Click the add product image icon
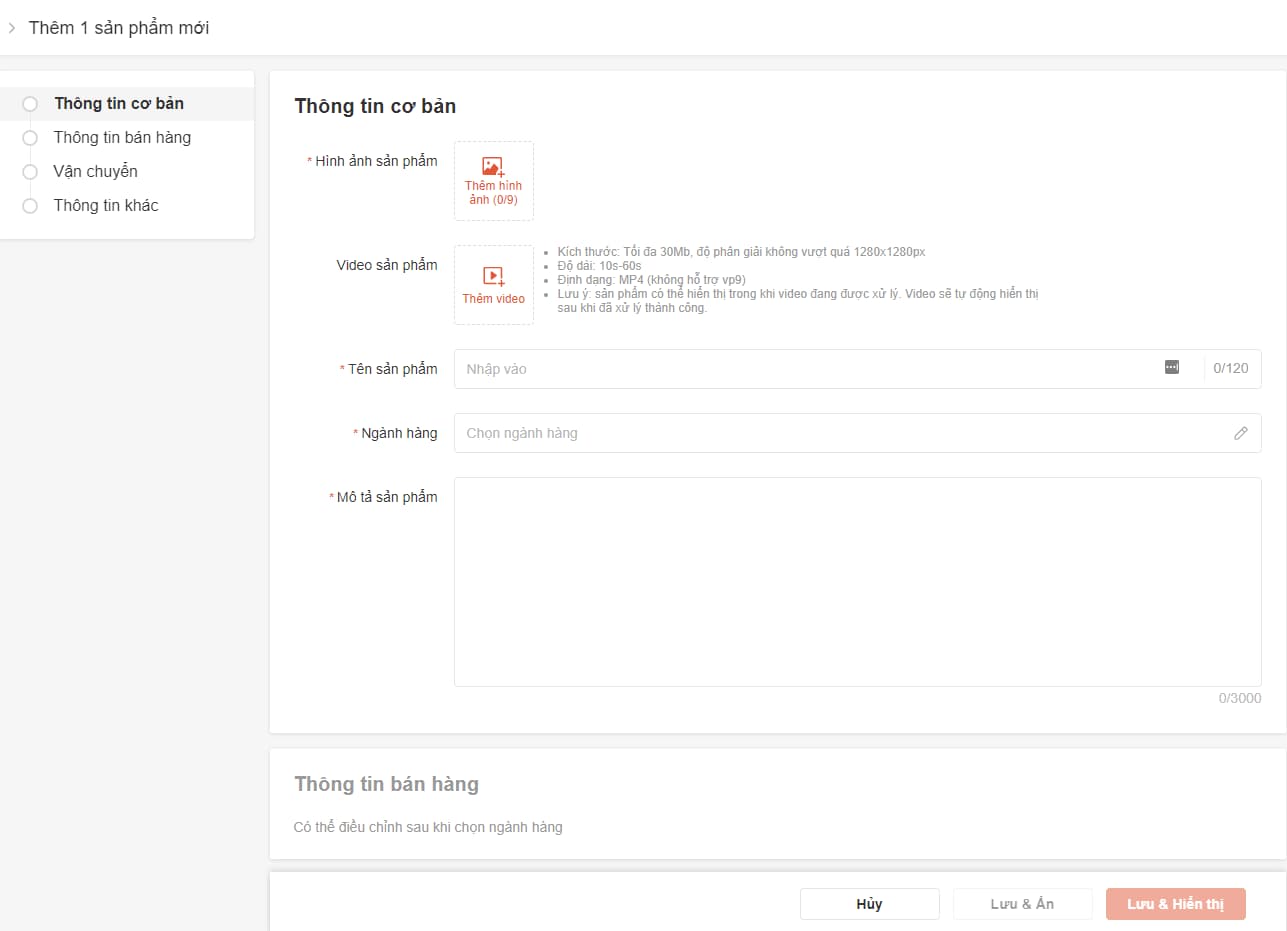1287x931 pixels. coord(493,167)
